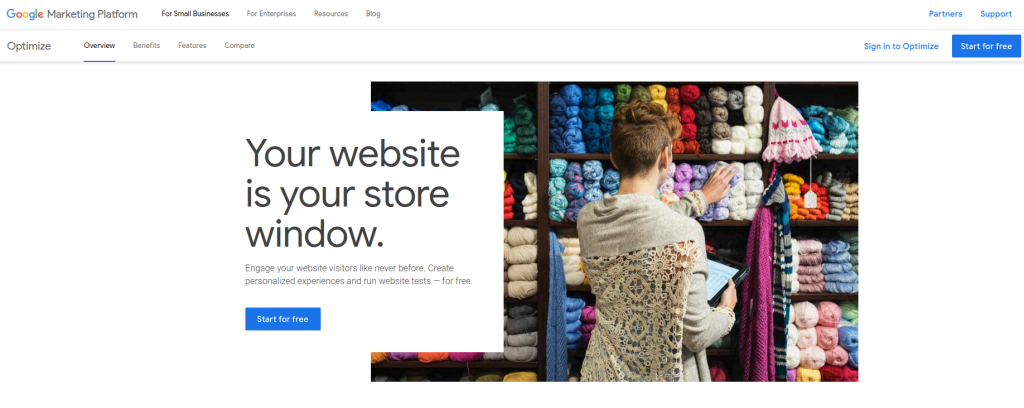Click the pink knitted hat in photo
The image size is (1024, 408).
790,129
